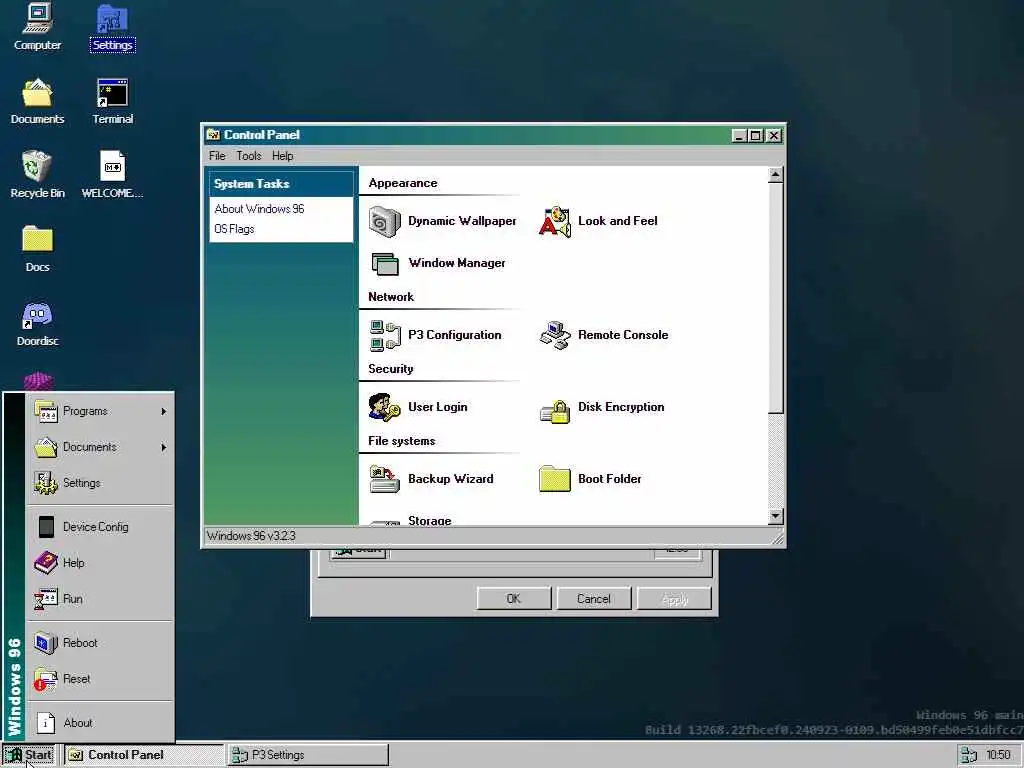This screenshot has height=768, width=1024.
Task: Open the File menu in Control Panel
Action: 217,156
